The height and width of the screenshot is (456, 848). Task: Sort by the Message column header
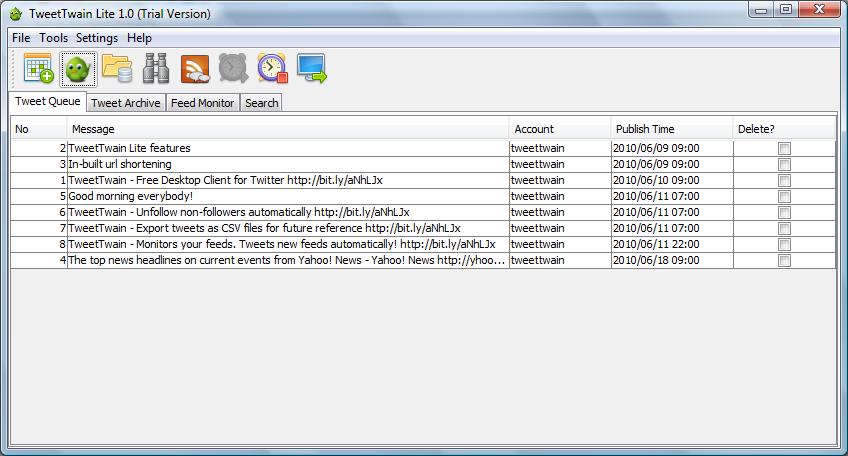288,129
